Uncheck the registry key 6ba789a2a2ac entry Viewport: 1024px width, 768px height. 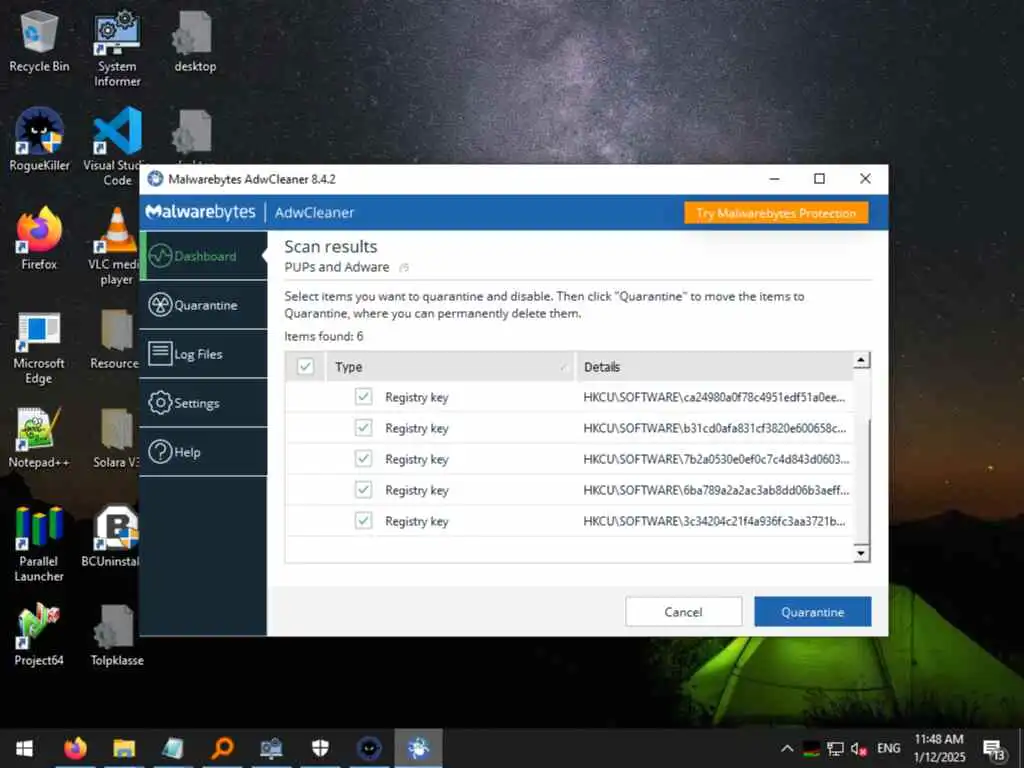coord(363,489)
